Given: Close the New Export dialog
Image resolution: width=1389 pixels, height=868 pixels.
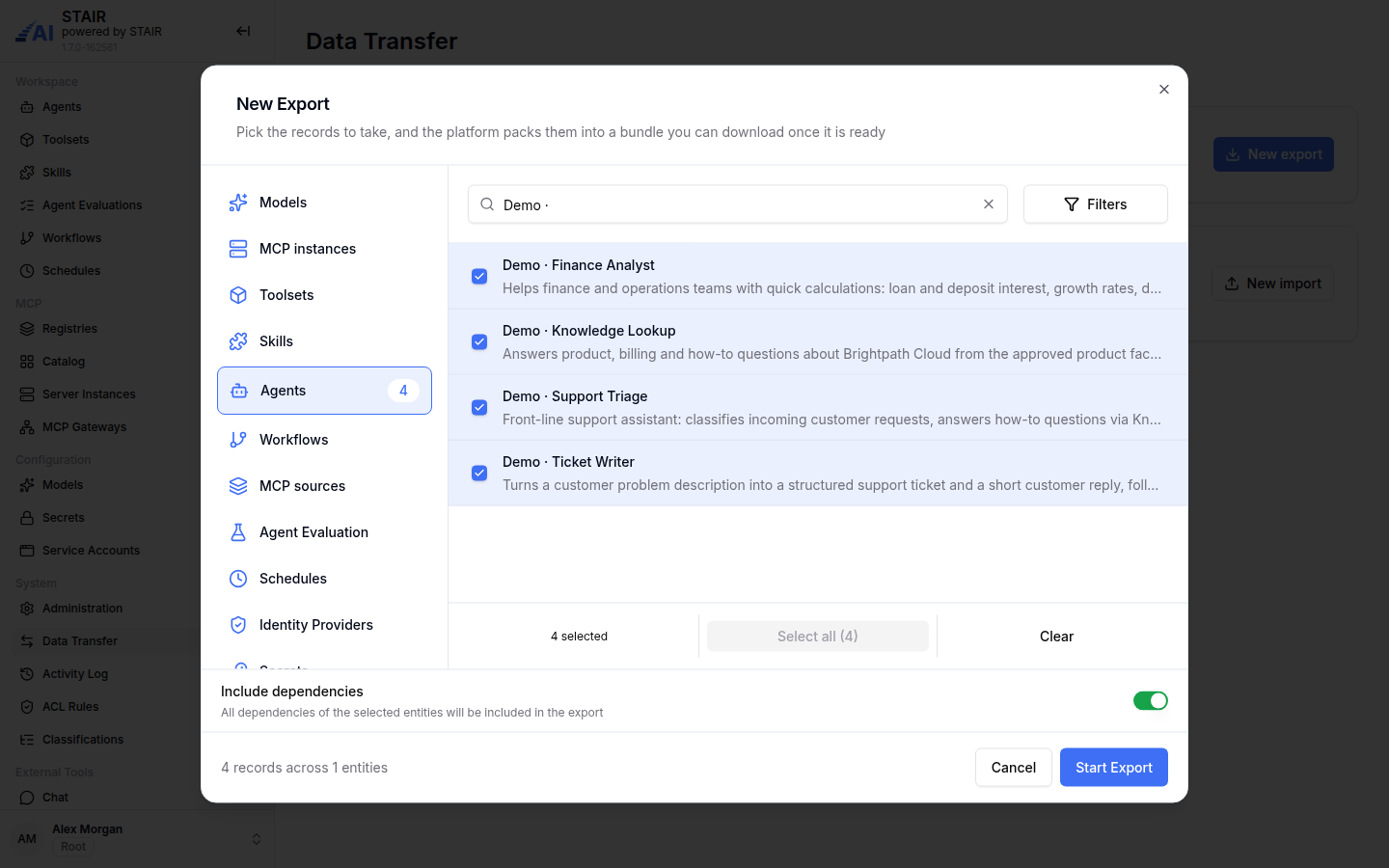Looking at the screenshot, I should (1164, 90).
